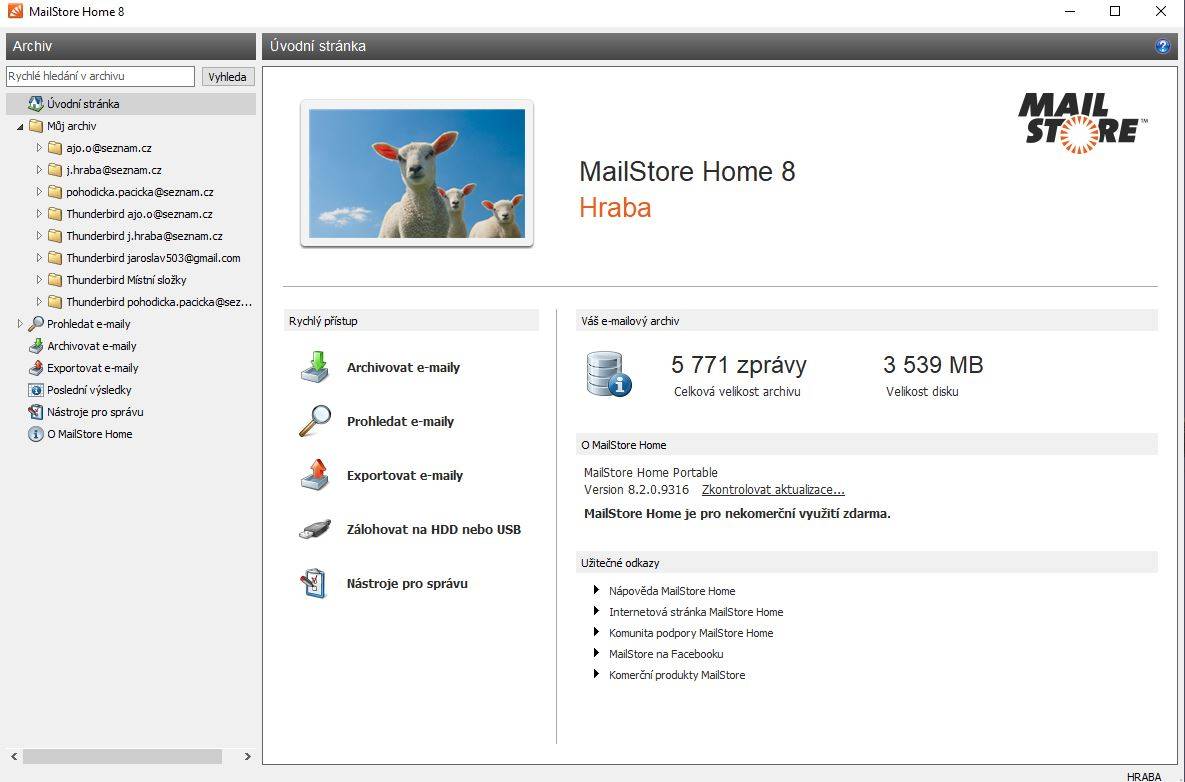
Task: Open Komerční produkty MailStore link
Action: click(677, 675)
